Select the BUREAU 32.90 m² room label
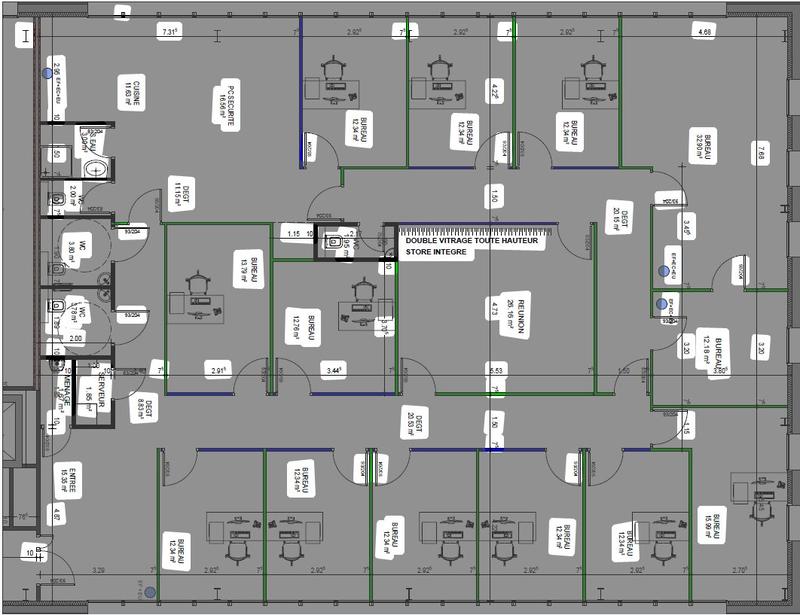Image resolution: width=800 pixels, height=615 pixels. pos(701,151)
